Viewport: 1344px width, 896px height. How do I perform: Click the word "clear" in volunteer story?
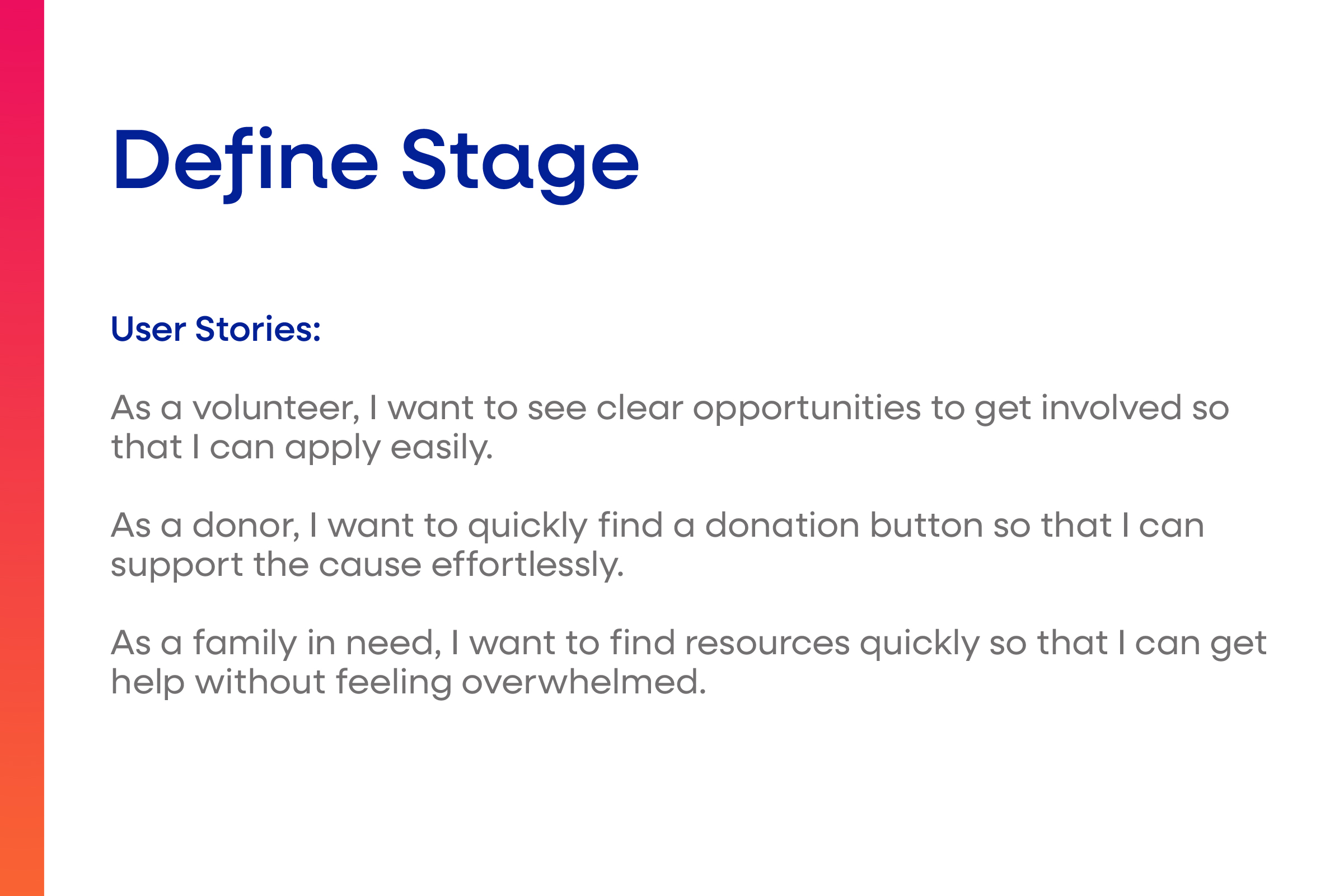point(639,408)
